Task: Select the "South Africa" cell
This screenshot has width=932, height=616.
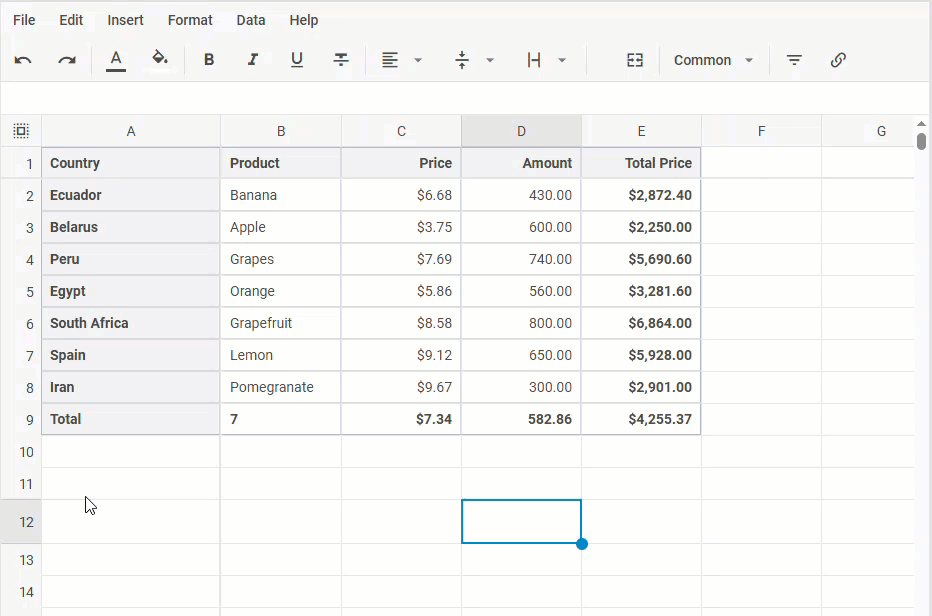Action: [131, 323]
